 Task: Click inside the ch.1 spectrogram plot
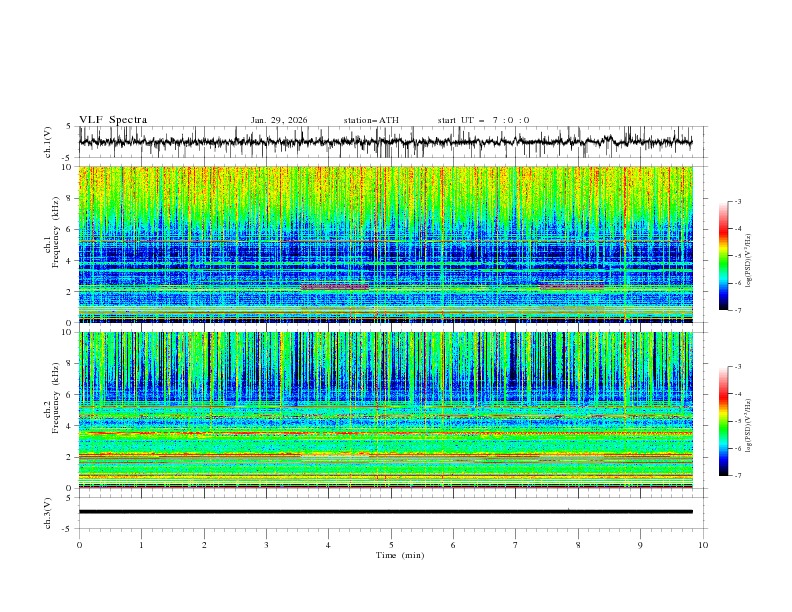[x=385, y=244]
